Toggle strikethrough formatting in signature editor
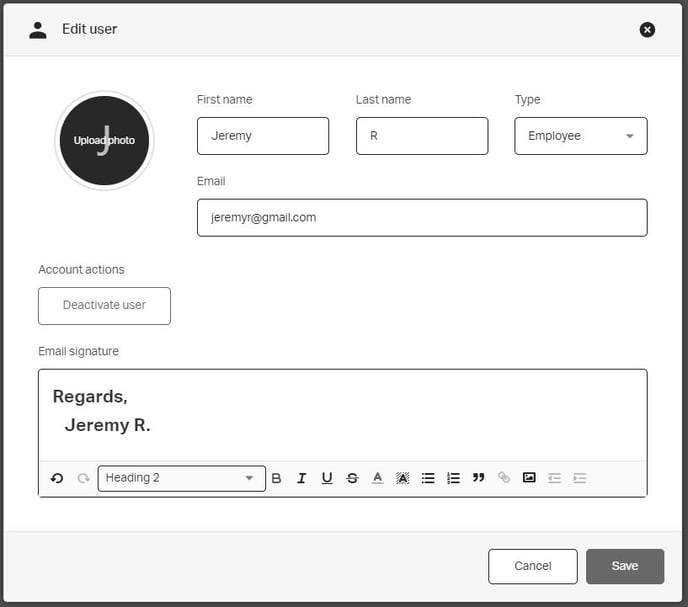 (x=352, y=478)
